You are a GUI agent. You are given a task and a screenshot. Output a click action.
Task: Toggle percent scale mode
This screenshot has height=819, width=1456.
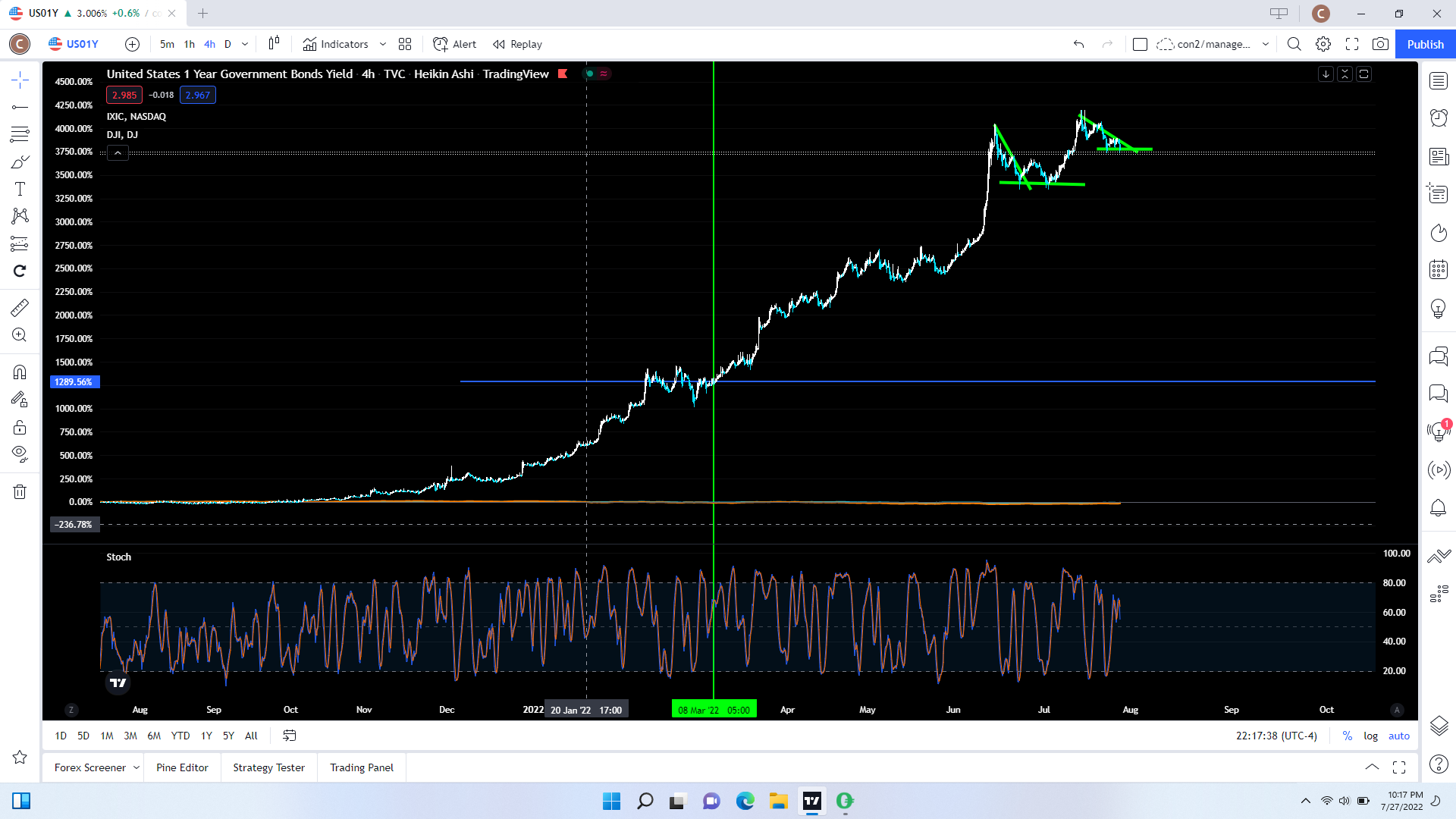point(1348,736)
